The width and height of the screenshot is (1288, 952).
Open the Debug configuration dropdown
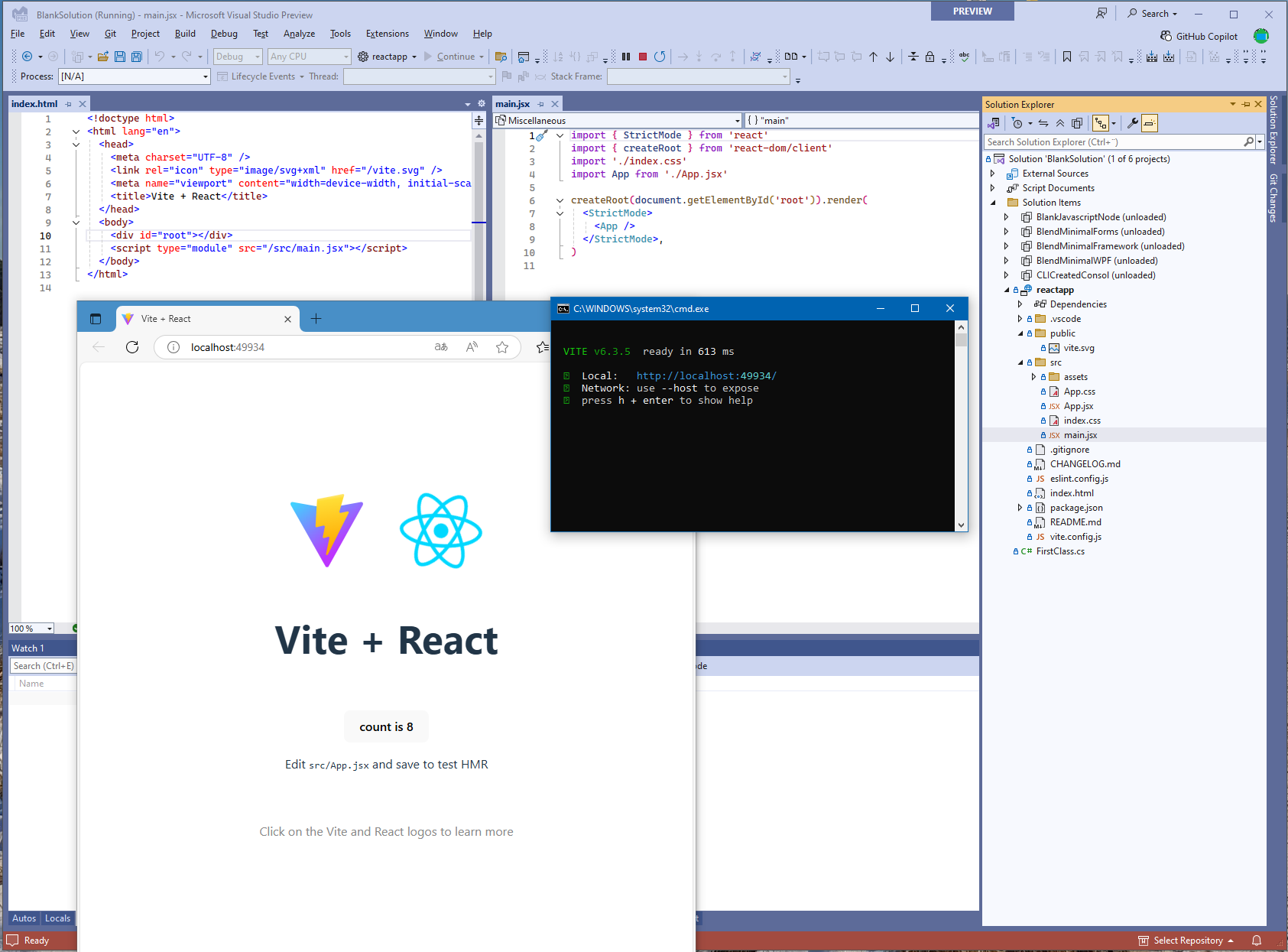pos(237,56)
